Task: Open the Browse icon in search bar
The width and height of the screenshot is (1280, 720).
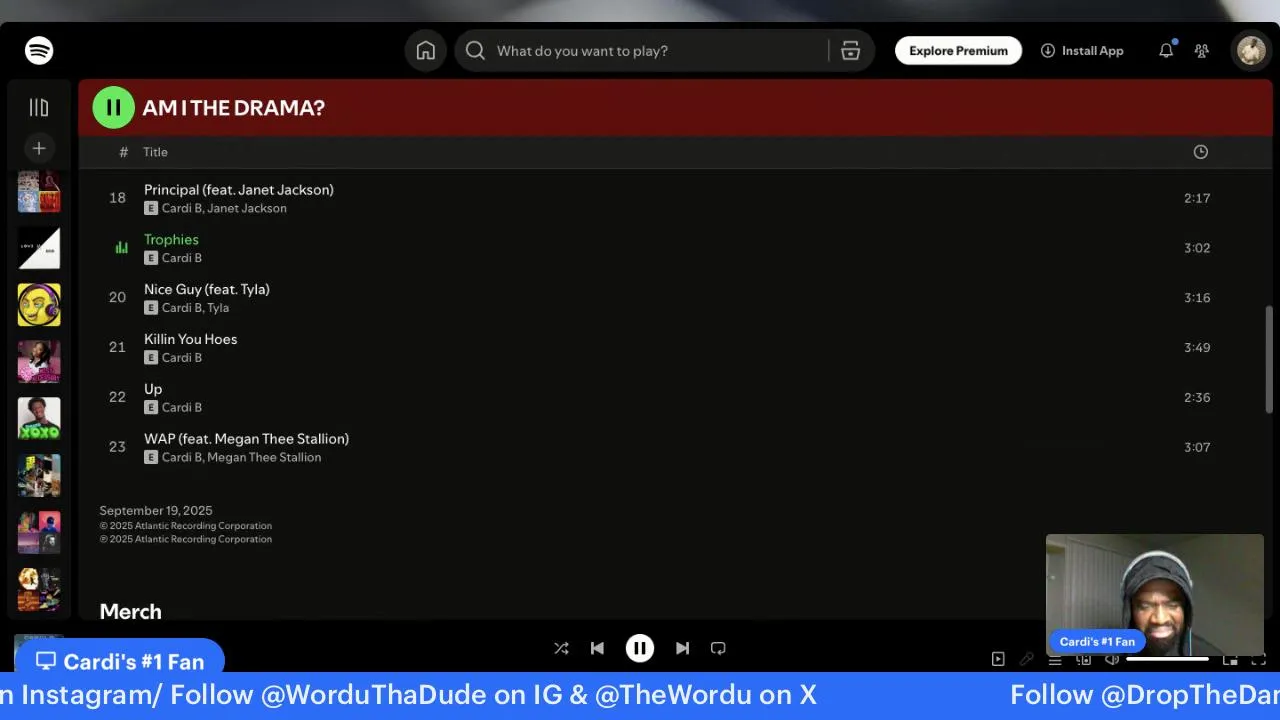Action: pos(851,51)
